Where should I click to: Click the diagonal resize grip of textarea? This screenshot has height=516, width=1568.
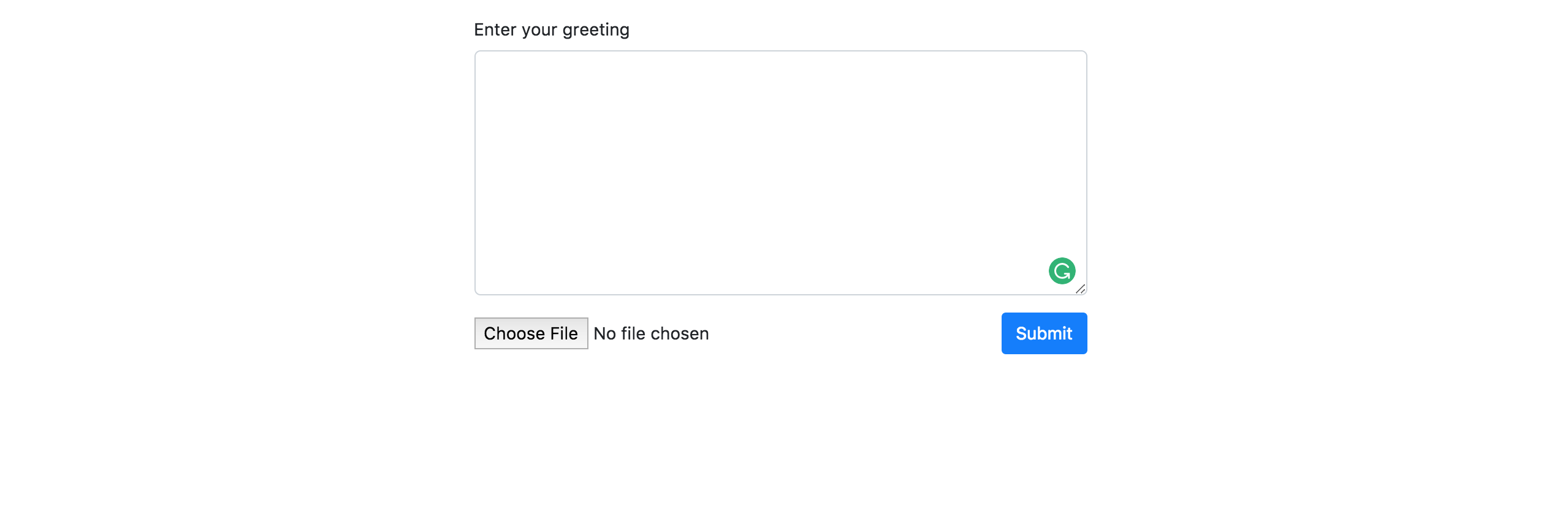(1080, 289)
